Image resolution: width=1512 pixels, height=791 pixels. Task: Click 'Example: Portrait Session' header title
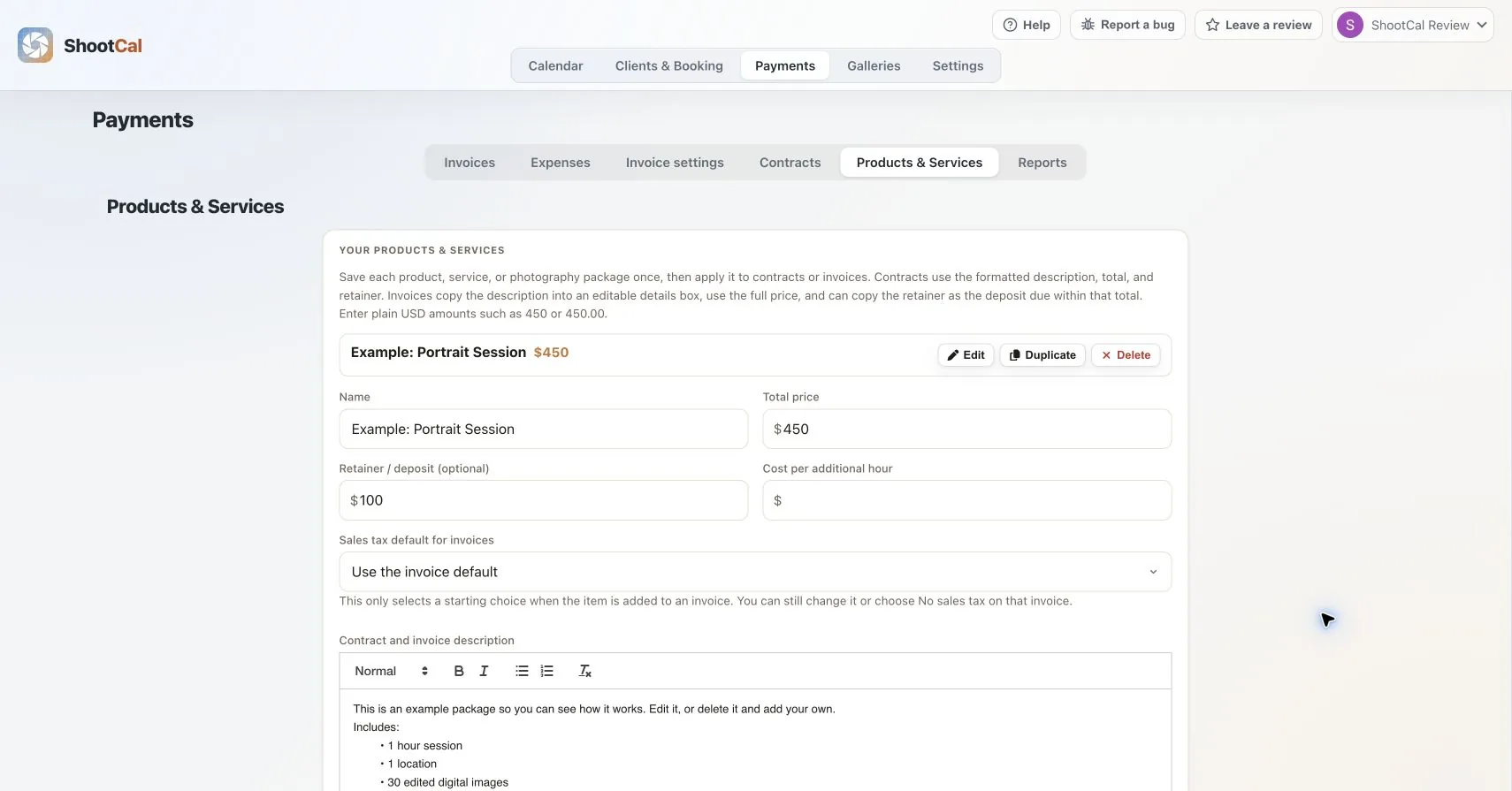point(439,352)
